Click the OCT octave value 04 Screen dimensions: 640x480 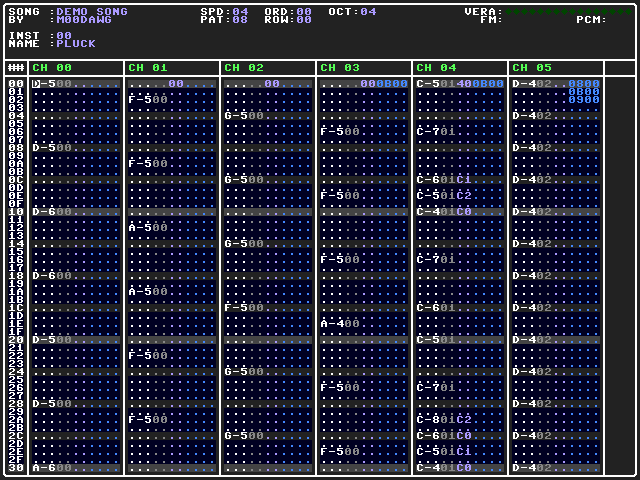368,12
